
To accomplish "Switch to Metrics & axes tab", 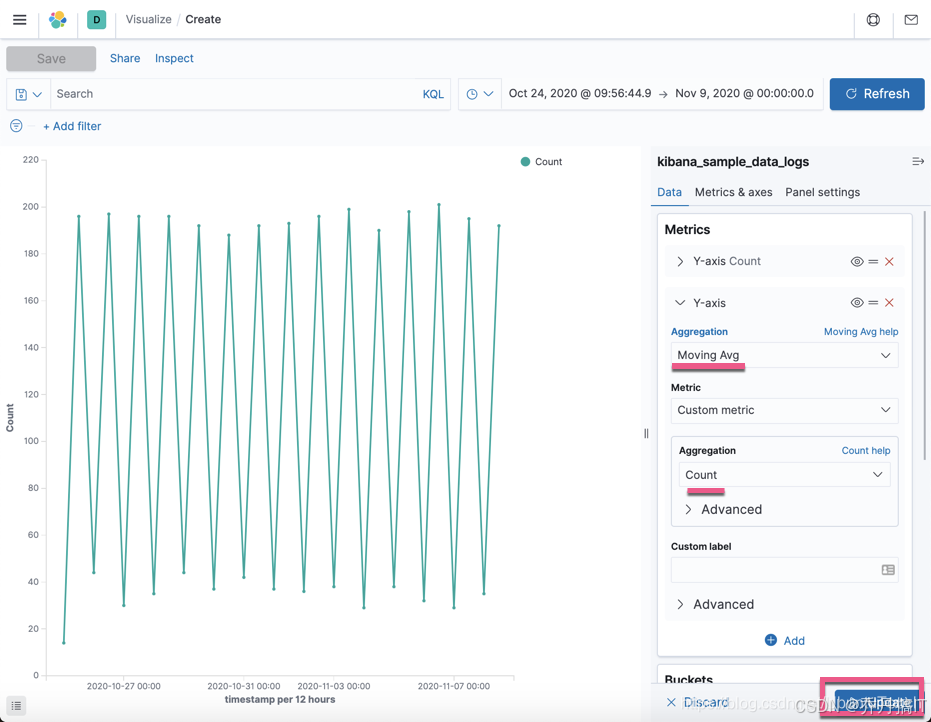I will coord(733,192).
